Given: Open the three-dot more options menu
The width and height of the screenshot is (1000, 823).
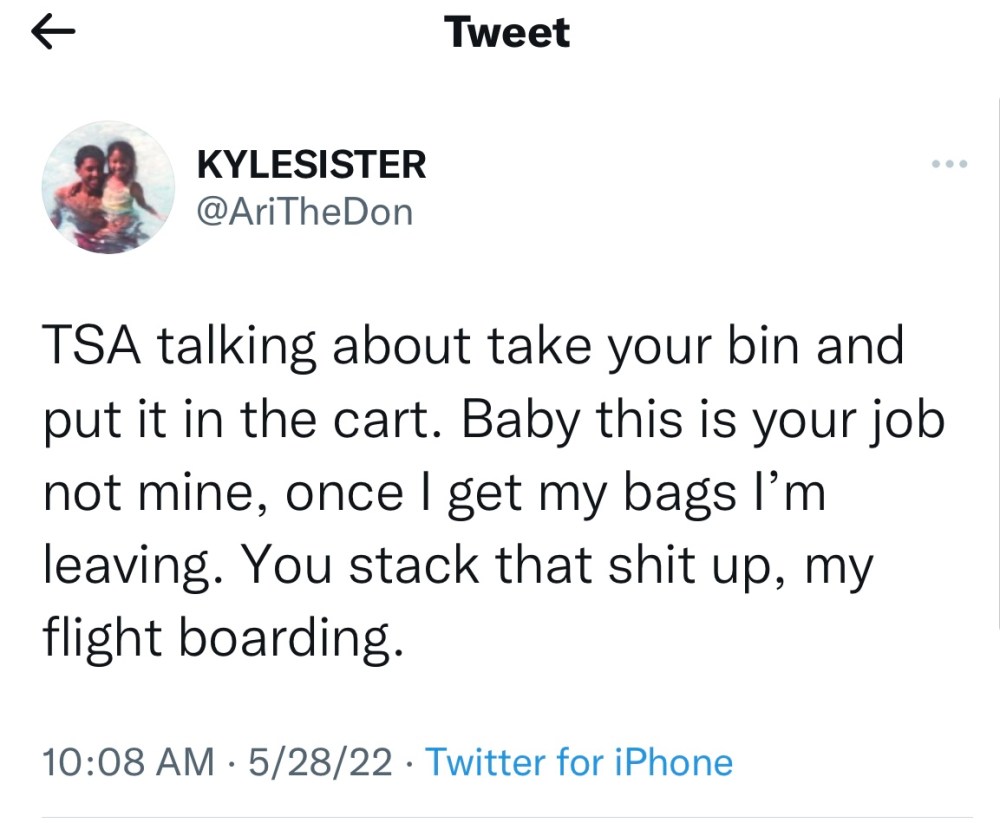Looking at the screenshot, I should coord(949,165).
